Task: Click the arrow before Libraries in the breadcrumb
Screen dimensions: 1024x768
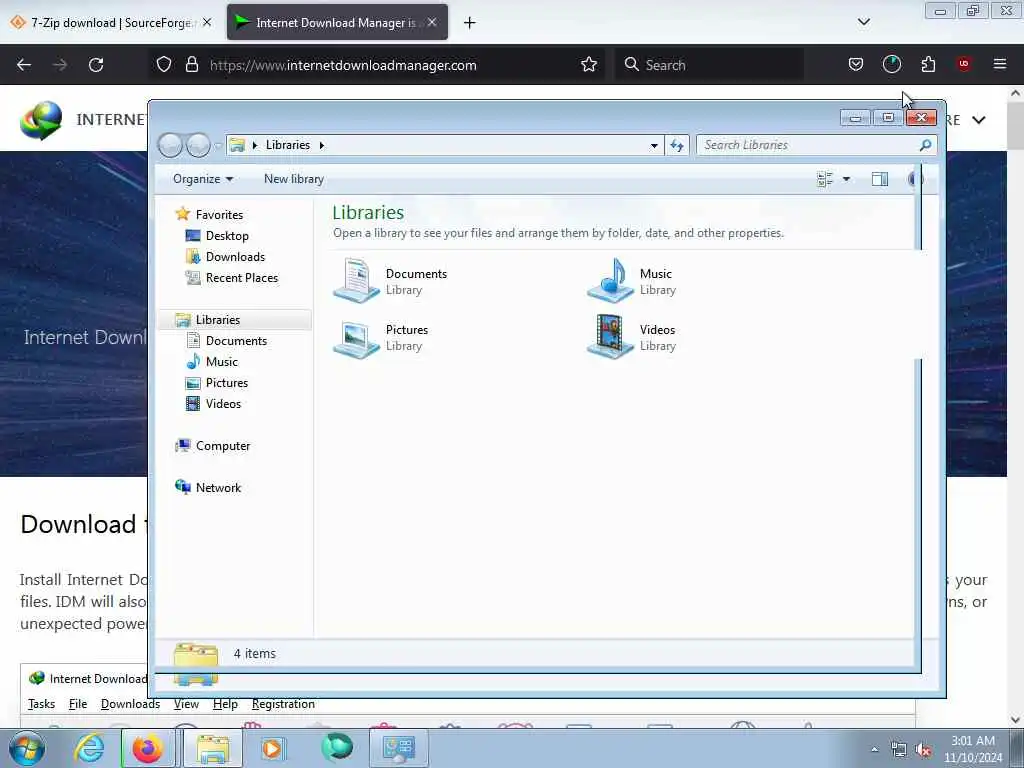Action: pos(255,146)
